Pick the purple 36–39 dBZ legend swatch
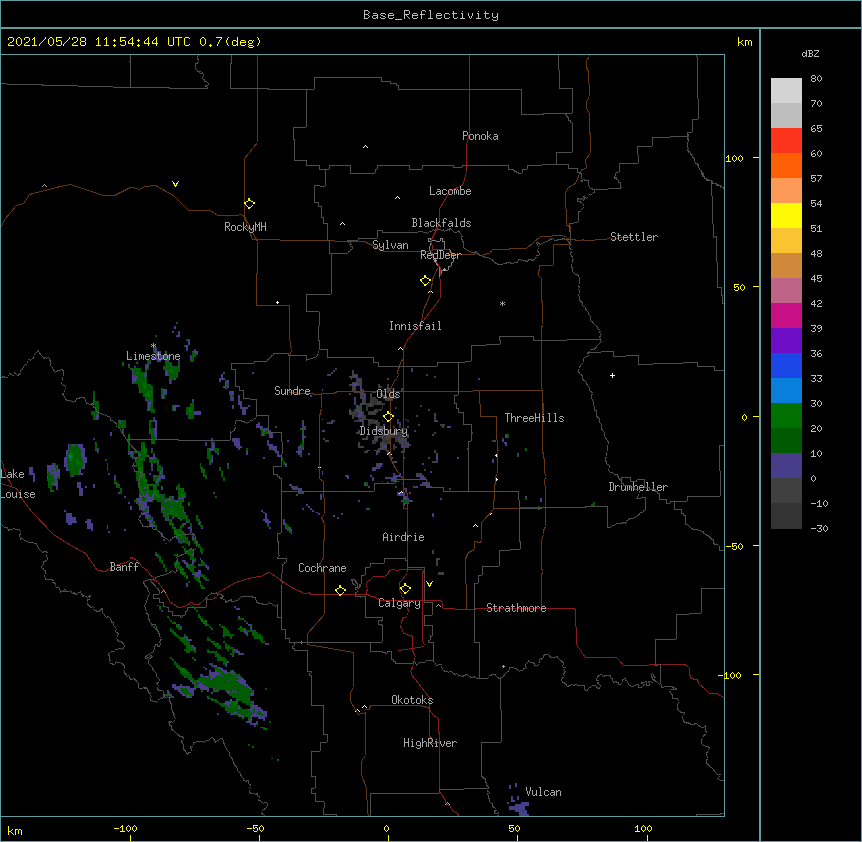 tap(786, 340)
